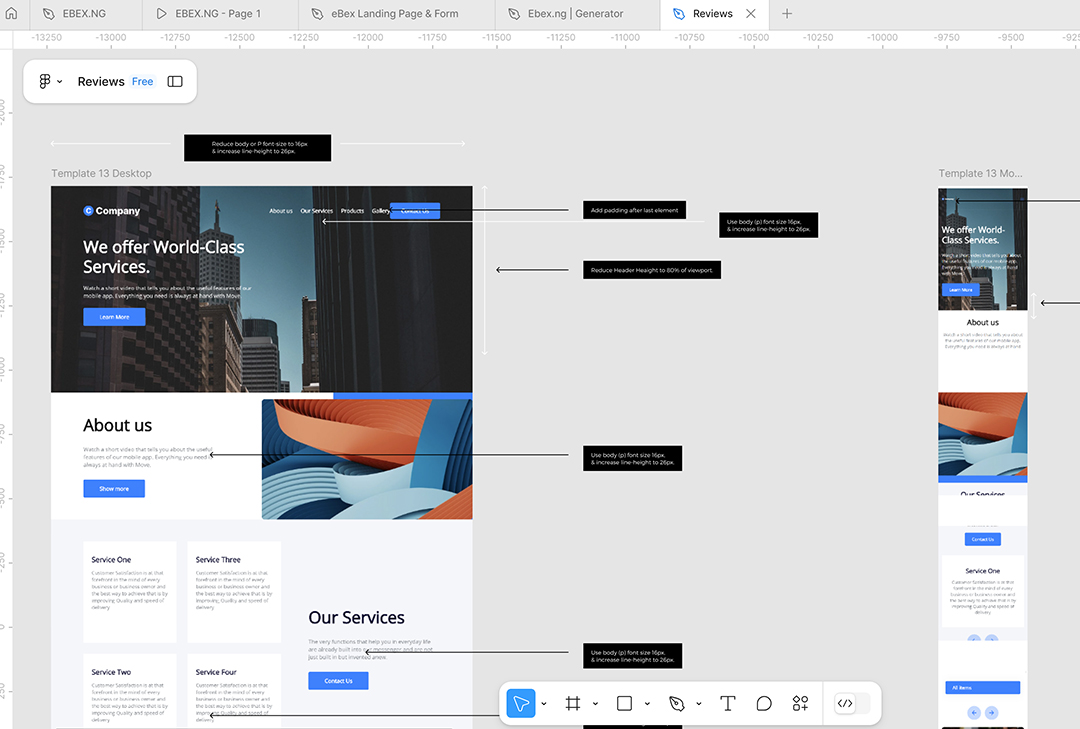Select the abstract image in the mobile frame

983,434
